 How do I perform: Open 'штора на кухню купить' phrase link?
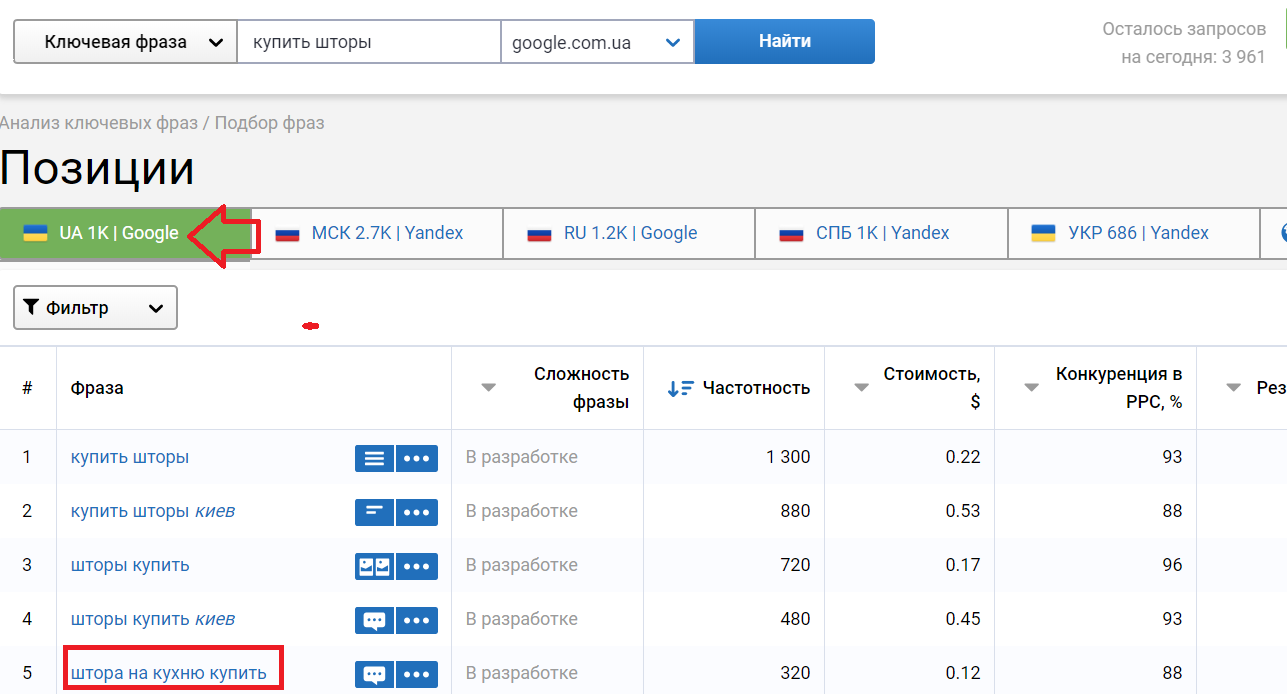click(x=169, y=673)
